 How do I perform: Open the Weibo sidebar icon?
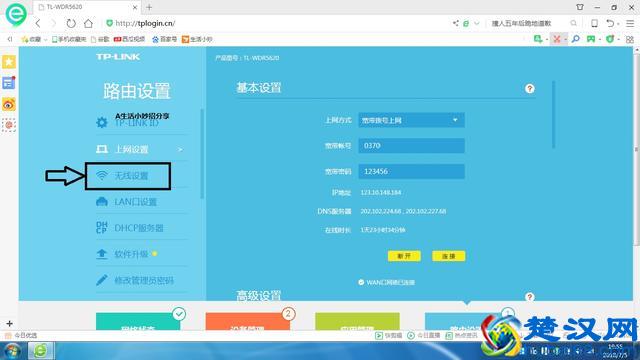[x=9, y=104]
